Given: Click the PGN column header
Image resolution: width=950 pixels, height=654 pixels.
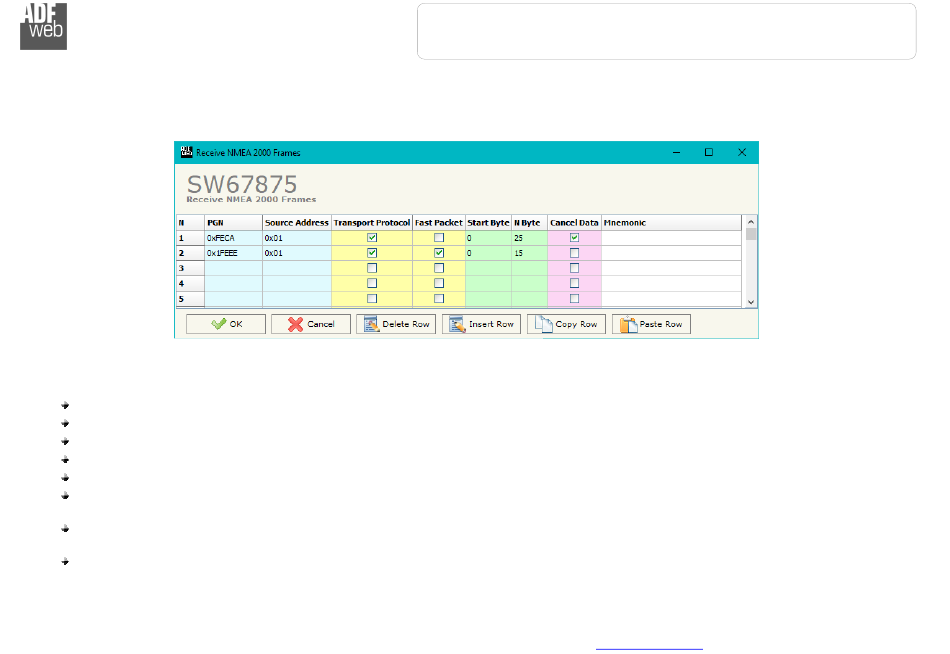Looking at the screenshot, I should pyautogui.click(x=233, y=222).
